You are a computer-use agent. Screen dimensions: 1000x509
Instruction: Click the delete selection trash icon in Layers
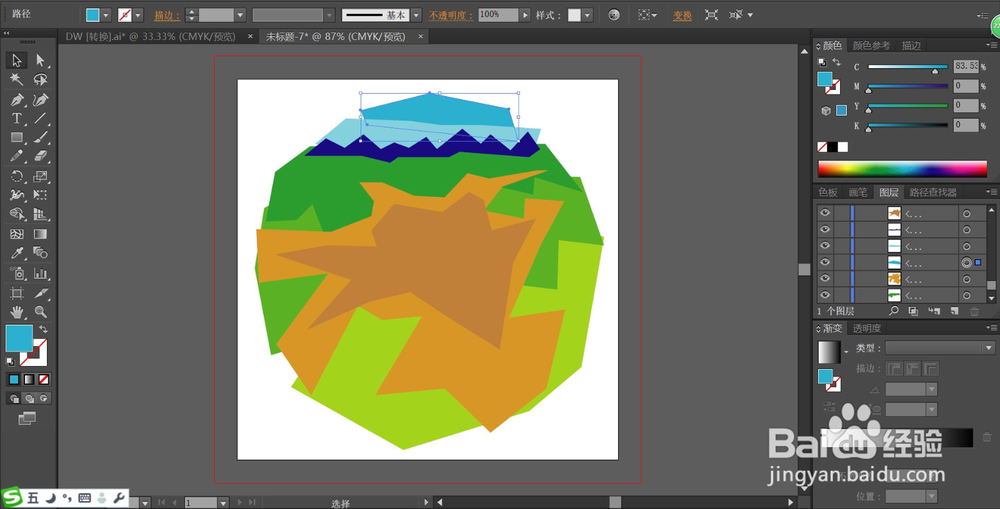pyautogui.click(x=974, y=311)
